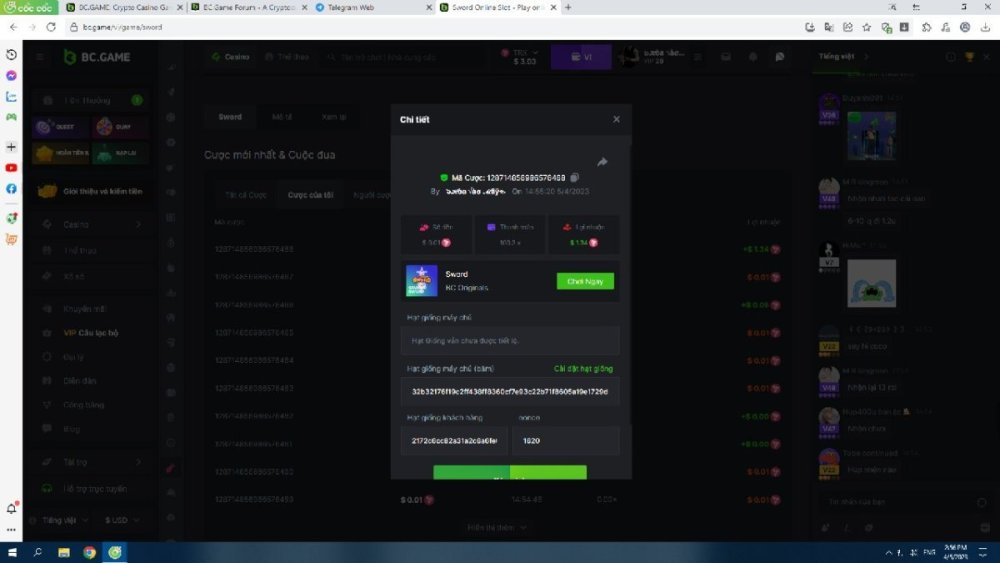Close the Chi tiết dialog
Screen dimensions: 1000x563
coord(616,119)
